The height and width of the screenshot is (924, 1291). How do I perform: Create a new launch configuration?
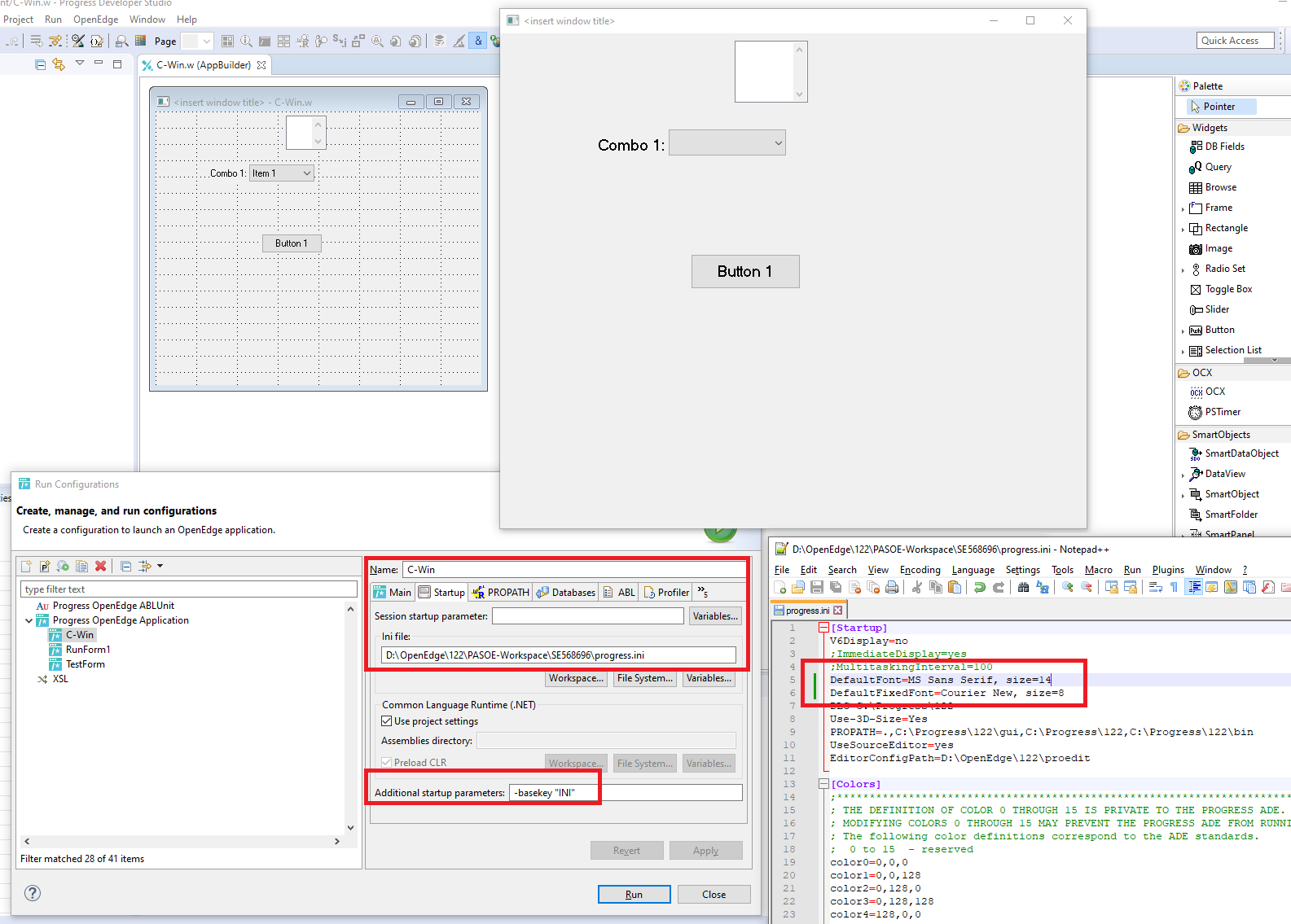(x=27, y=566)
